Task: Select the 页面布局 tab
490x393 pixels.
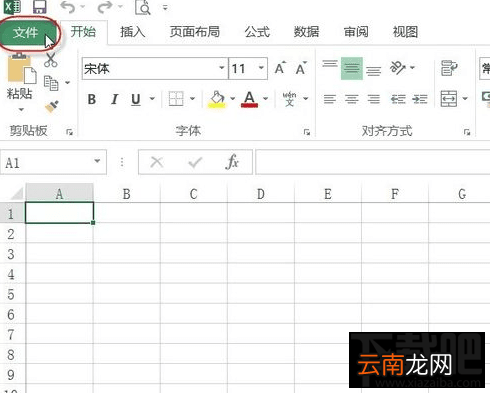Action: (195, 32)
